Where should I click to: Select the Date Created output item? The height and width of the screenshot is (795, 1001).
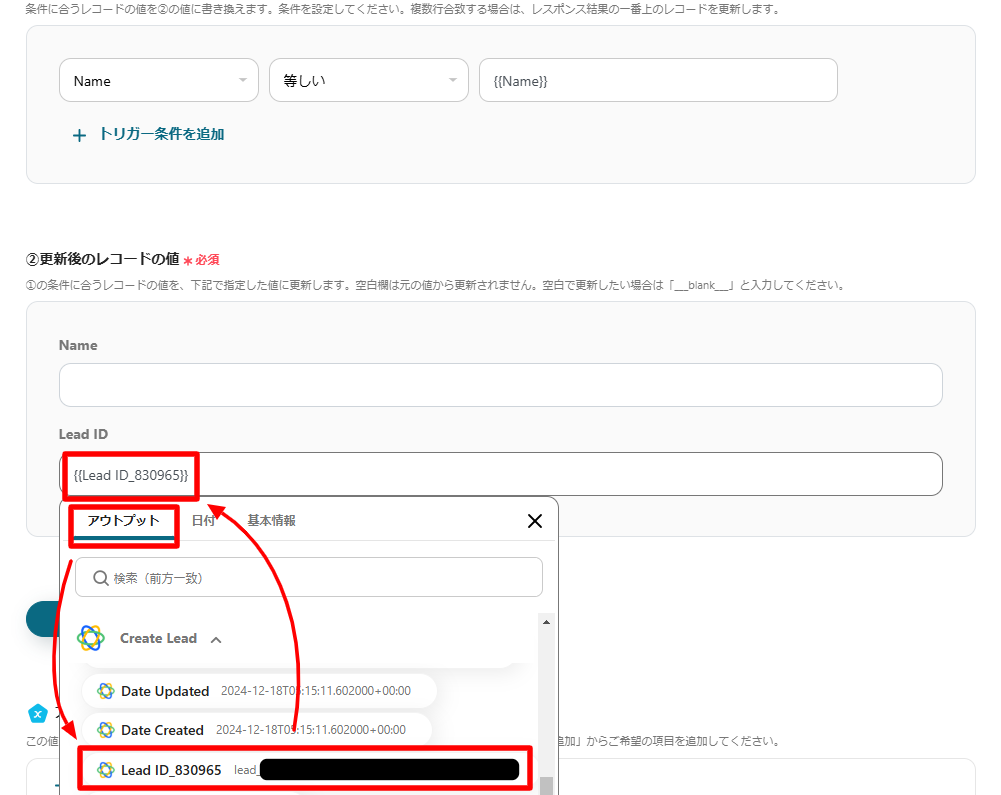pos(257,730)
